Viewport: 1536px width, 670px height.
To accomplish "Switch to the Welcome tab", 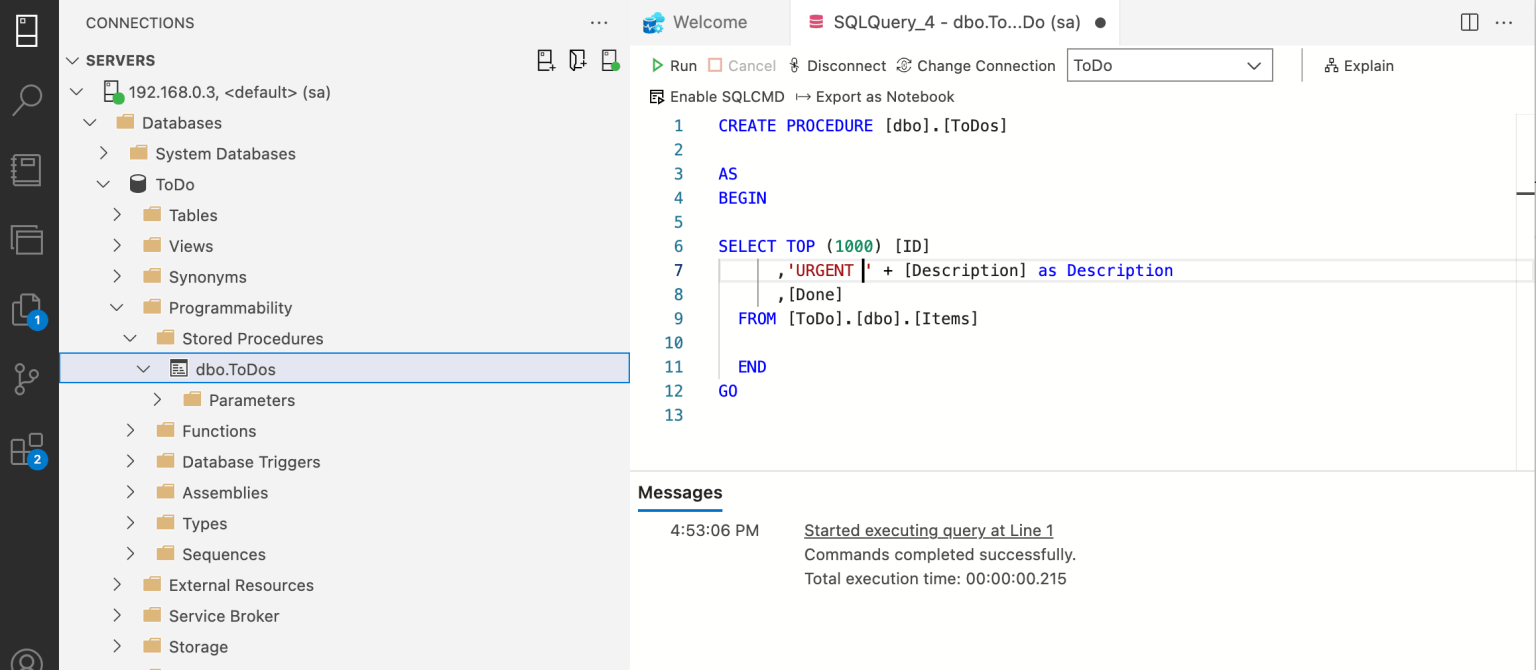I will tap(709, 22).
